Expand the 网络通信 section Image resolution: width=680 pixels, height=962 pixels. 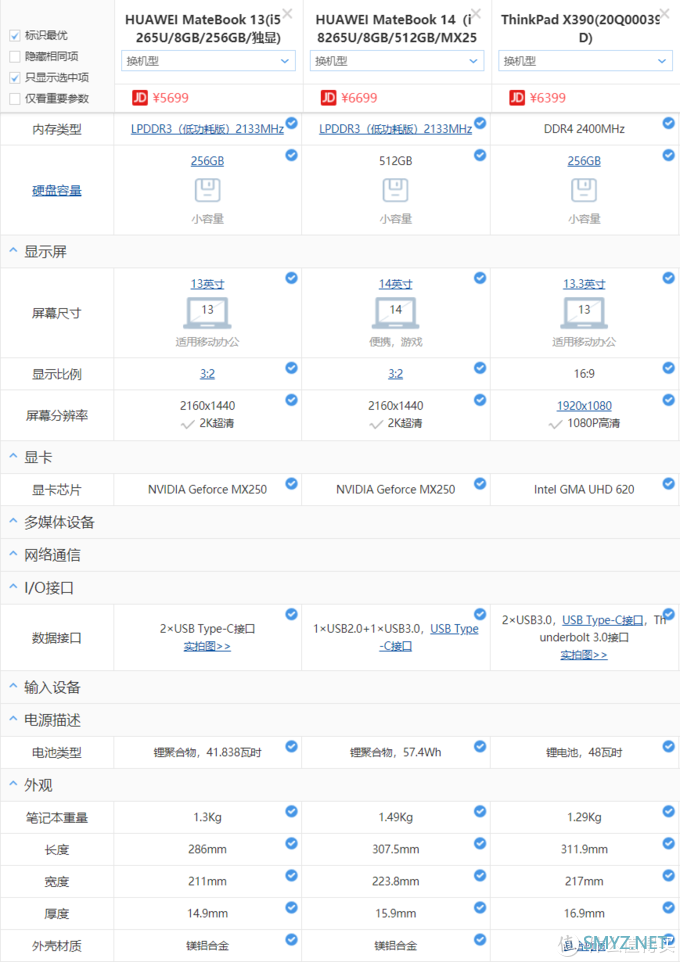14,555
